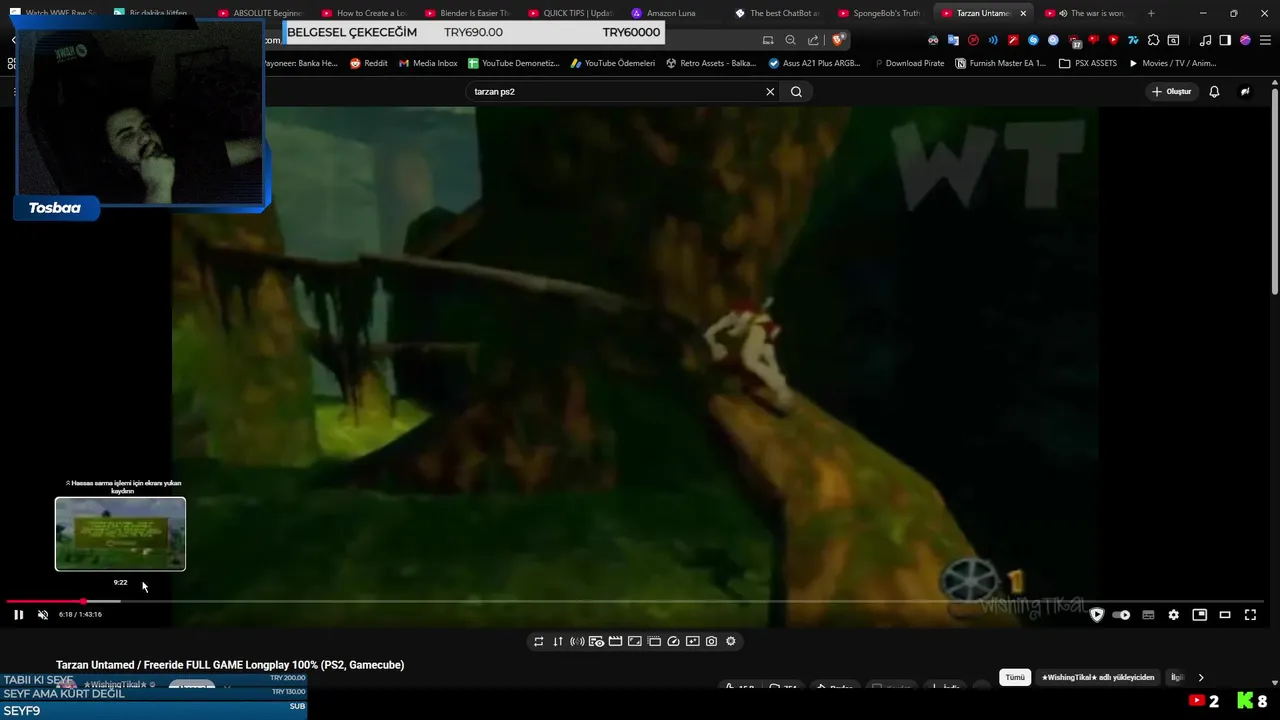Viewport: 1280px width, 720px height.
Task: Switch to 'The best ChatBot' tab
Action: tap(777, 13)
